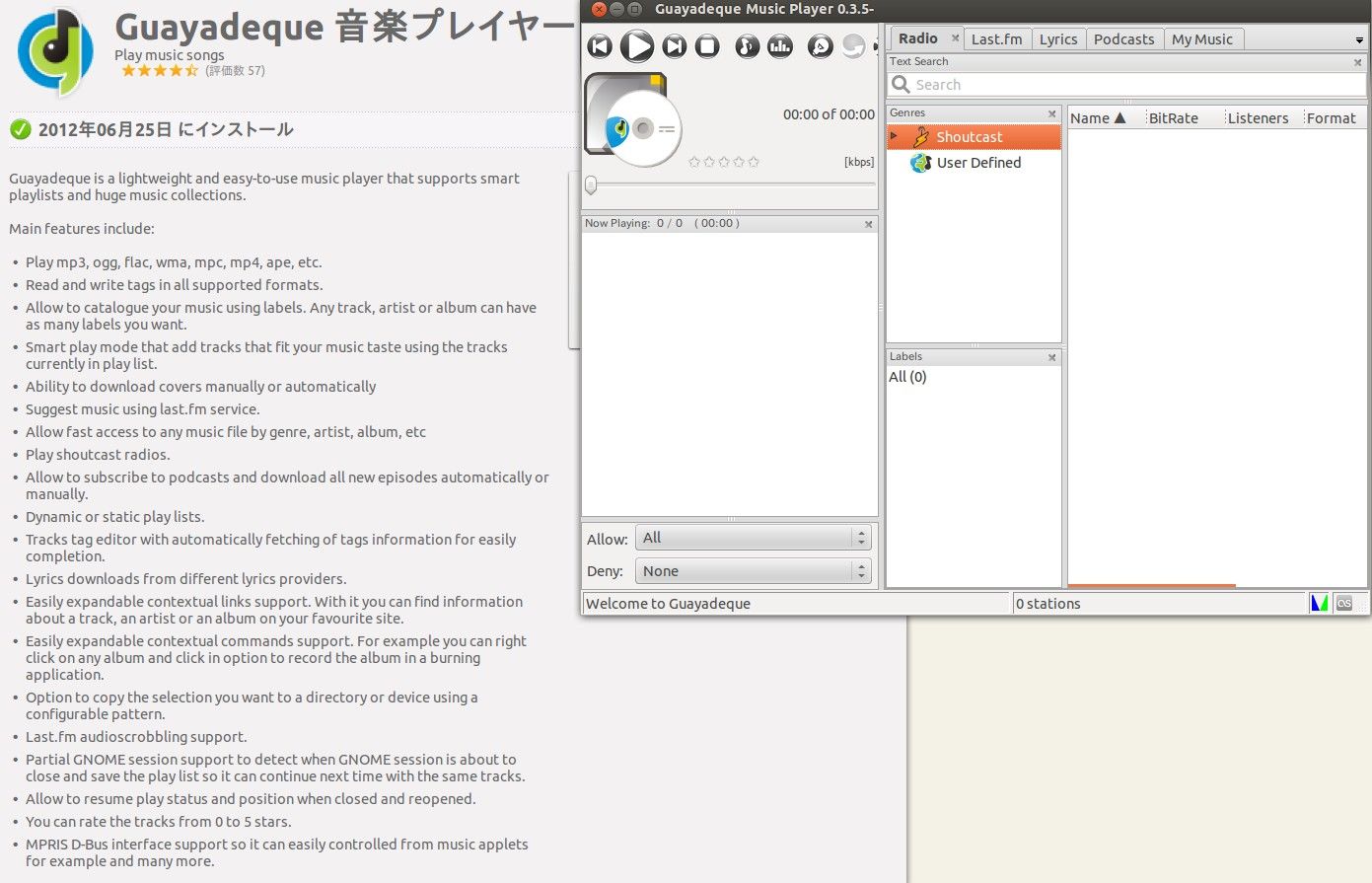Skip to the next track

[675, 45]
